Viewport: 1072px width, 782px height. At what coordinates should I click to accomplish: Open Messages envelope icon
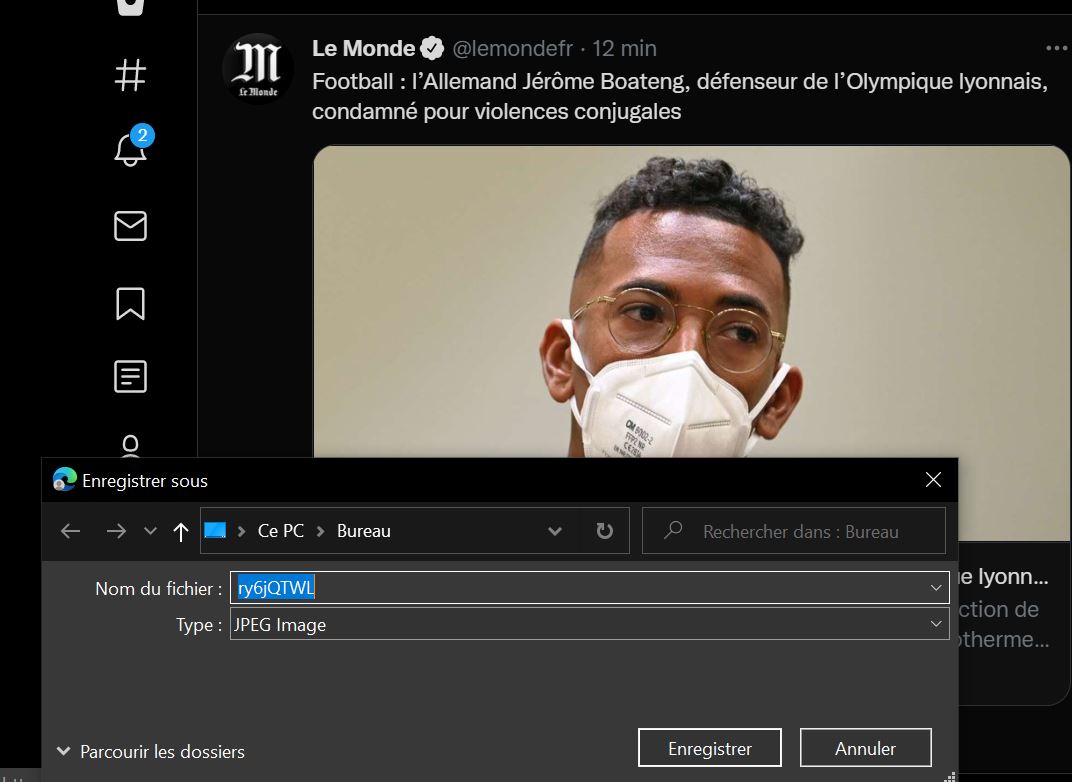click(130, 226)
